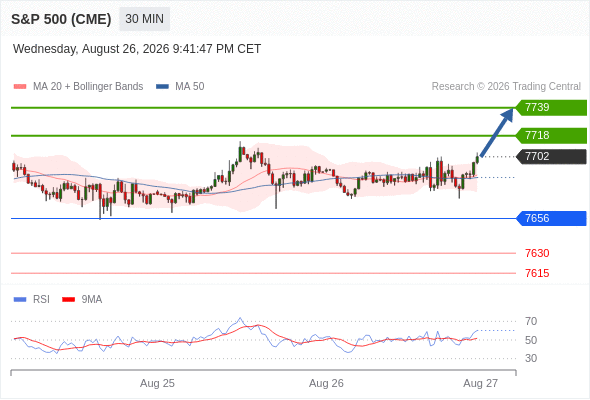Click the RSI 70 level label

pos(531,321)
